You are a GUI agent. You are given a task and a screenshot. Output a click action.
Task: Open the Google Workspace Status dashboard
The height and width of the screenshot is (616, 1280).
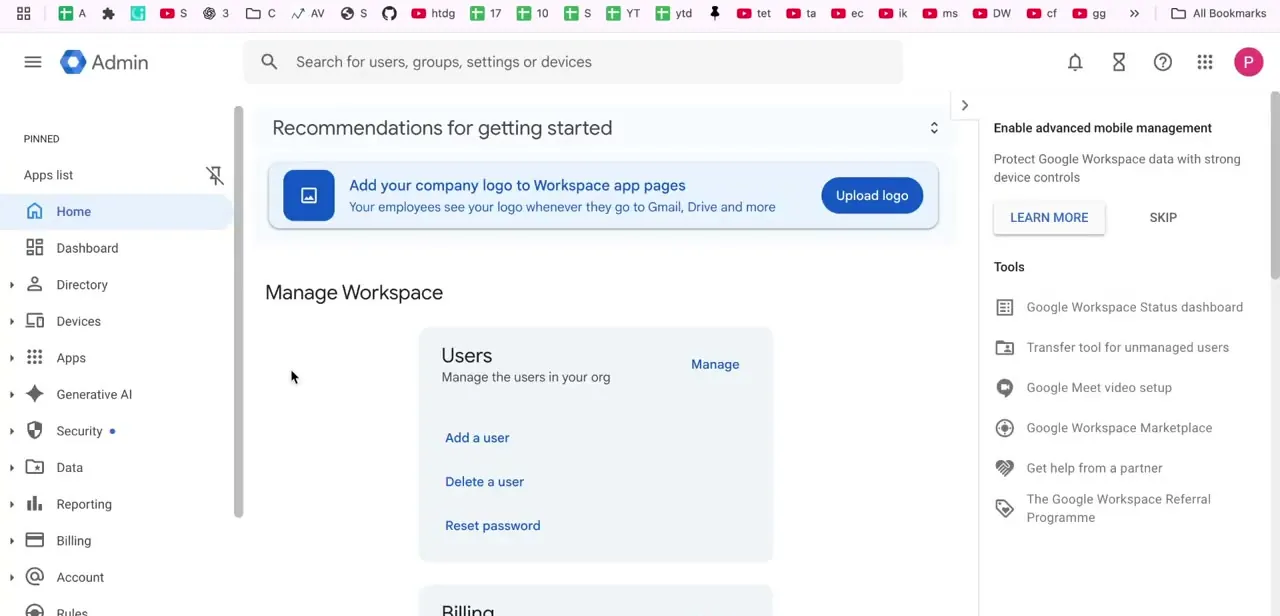pyautogui.click(x=1134, y=307)
